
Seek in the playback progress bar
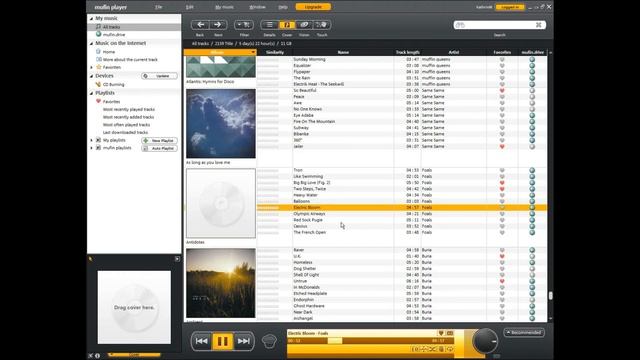[370, 340]
